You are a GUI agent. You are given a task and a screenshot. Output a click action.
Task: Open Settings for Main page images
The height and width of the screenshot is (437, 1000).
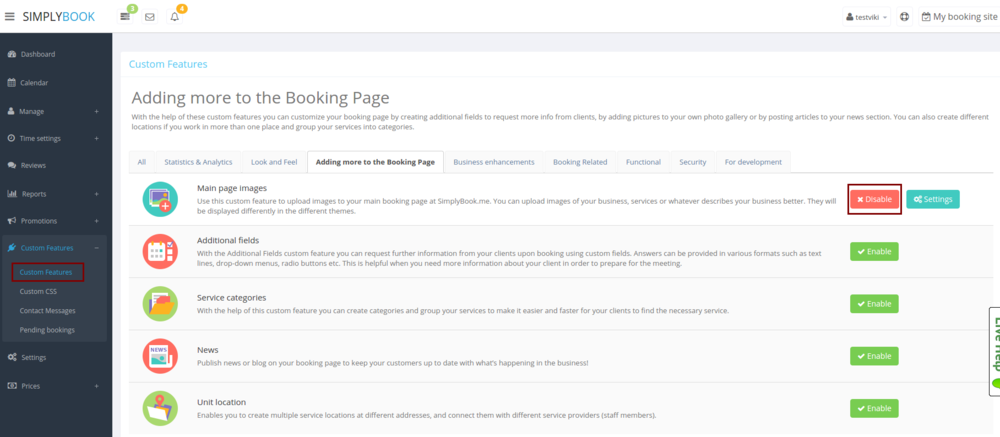(x=932, y=199)
